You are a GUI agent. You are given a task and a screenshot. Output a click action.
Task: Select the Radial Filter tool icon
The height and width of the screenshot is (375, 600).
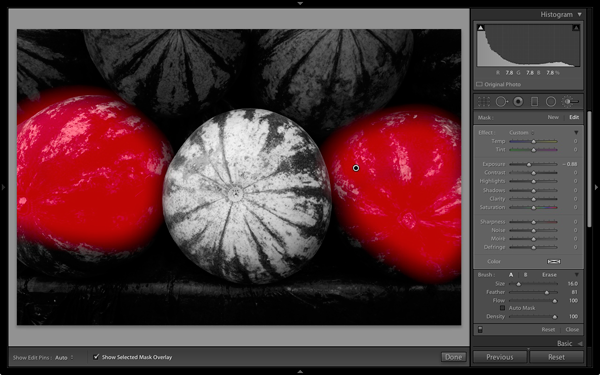(551, 101)
